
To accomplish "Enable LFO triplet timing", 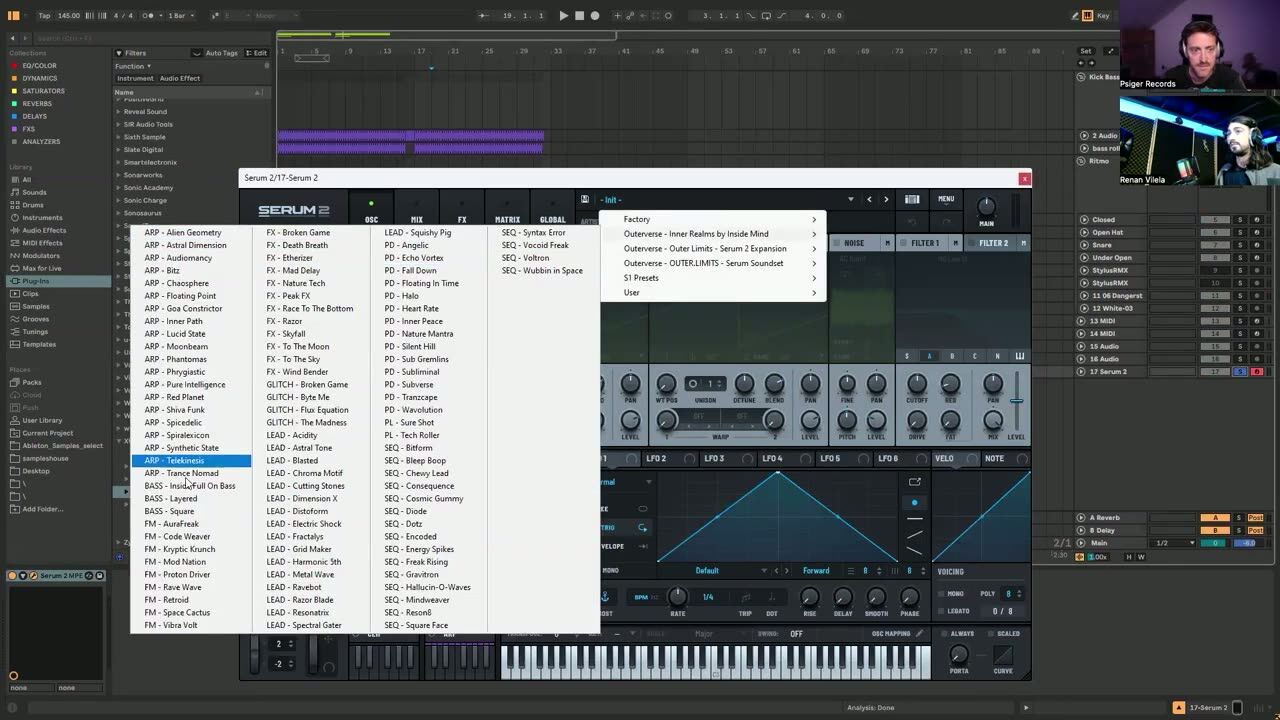I will (x=746, y=598).
